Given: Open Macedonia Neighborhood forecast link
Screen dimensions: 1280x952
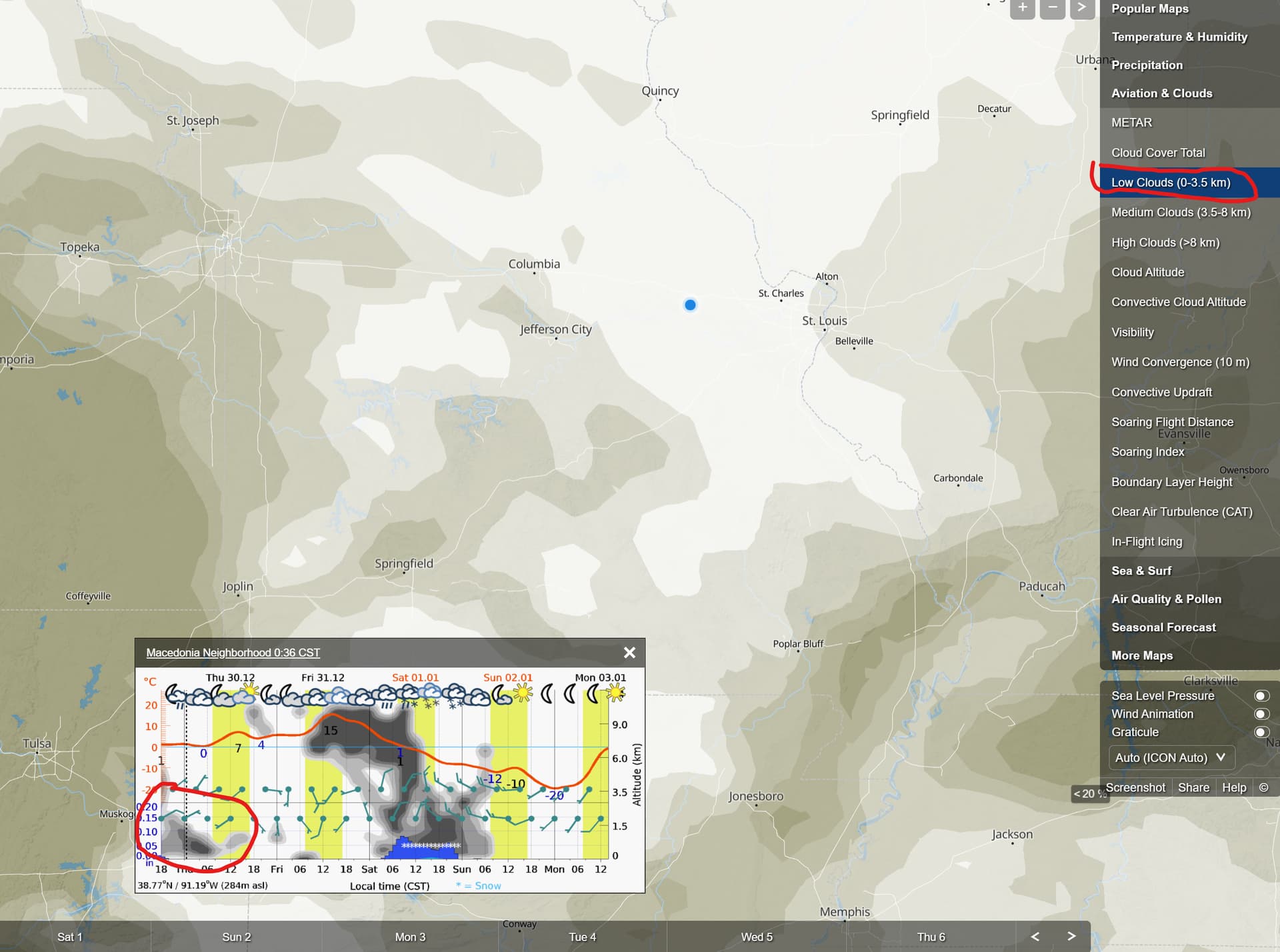Looking at the screenshot, I should (233, 653).
